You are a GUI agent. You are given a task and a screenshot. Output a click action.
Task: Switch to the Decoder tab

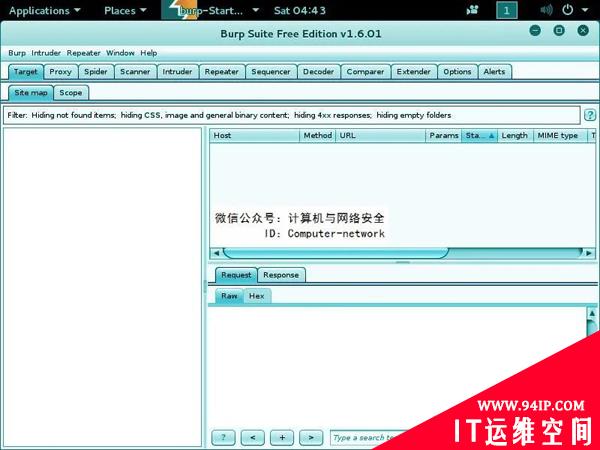click(318, 72)
